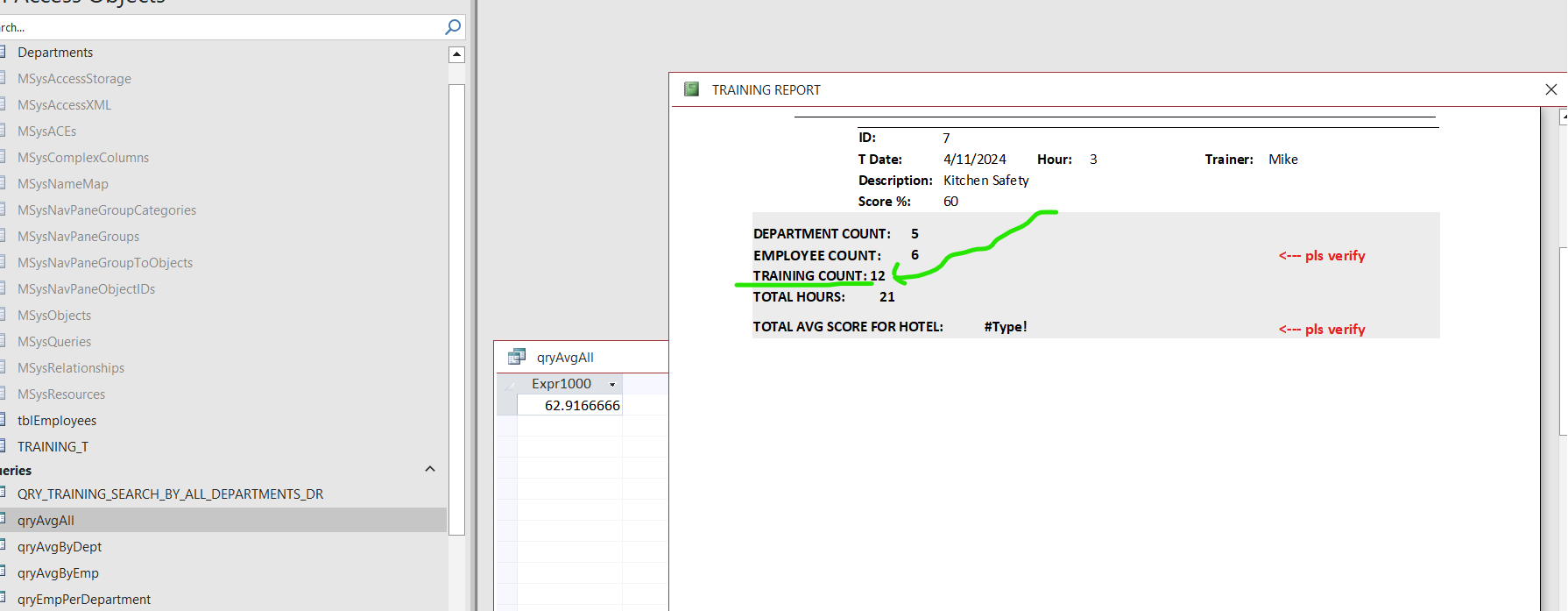The width and height of the screenshot is (1568, 611).
Task: Click report scrollbar up arrow
Action: [1564, 117]
